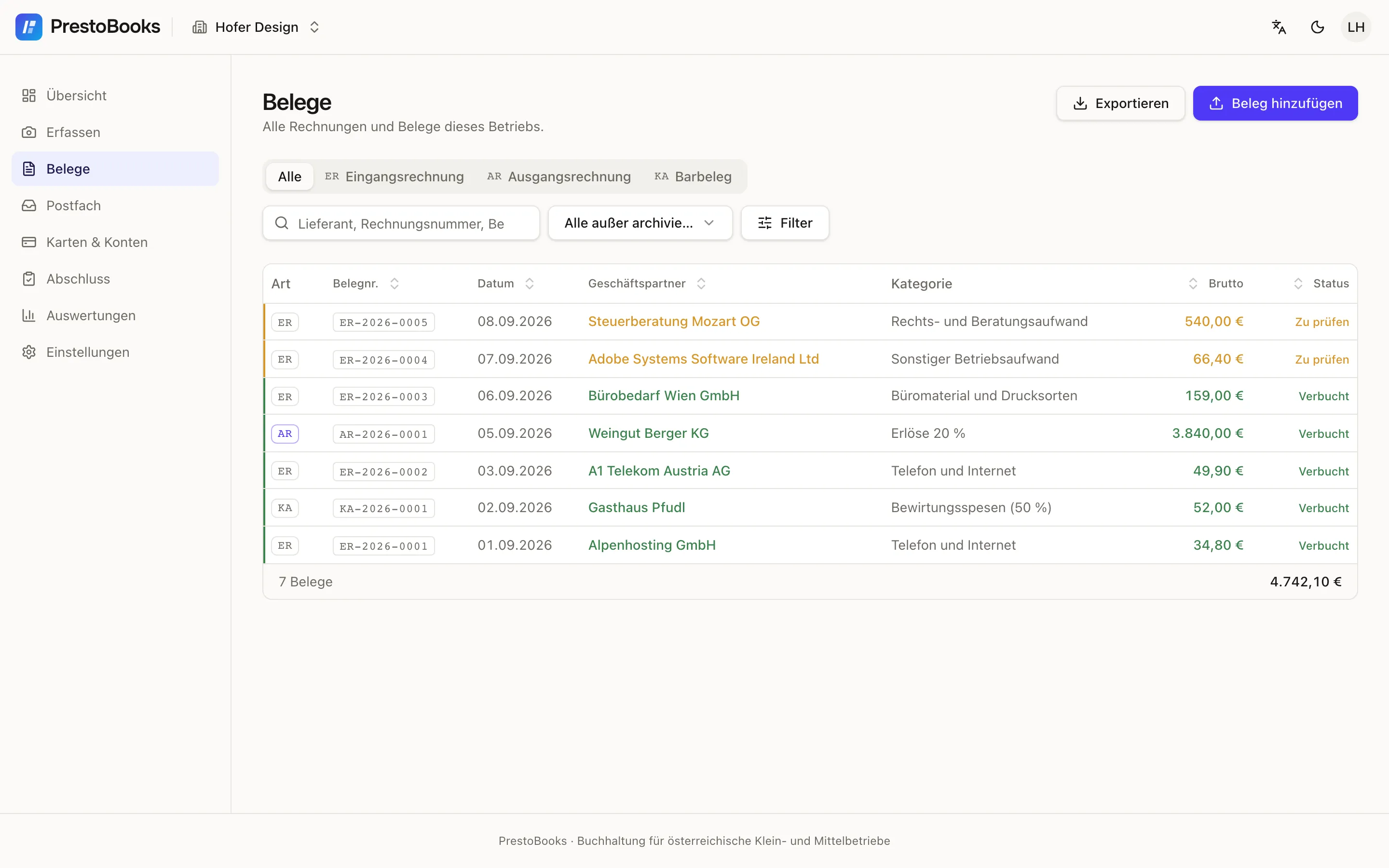The width and height of the screenshot is (1389, 868).
Task: Sort table by Brutto column
Action: coord(1215,284)
